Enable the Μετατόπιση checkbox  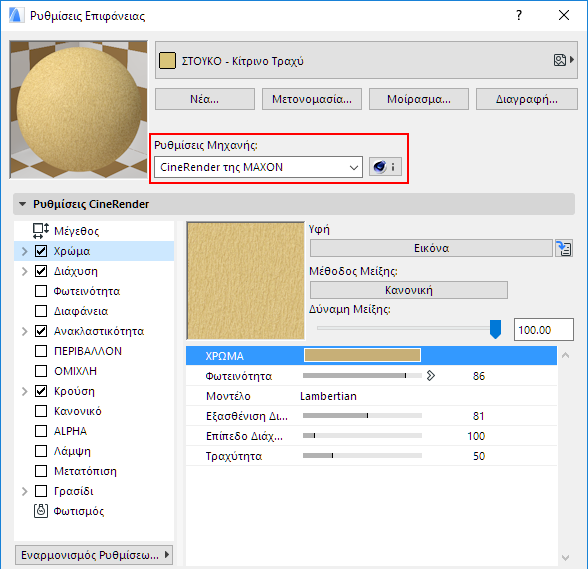pos(41,471)
